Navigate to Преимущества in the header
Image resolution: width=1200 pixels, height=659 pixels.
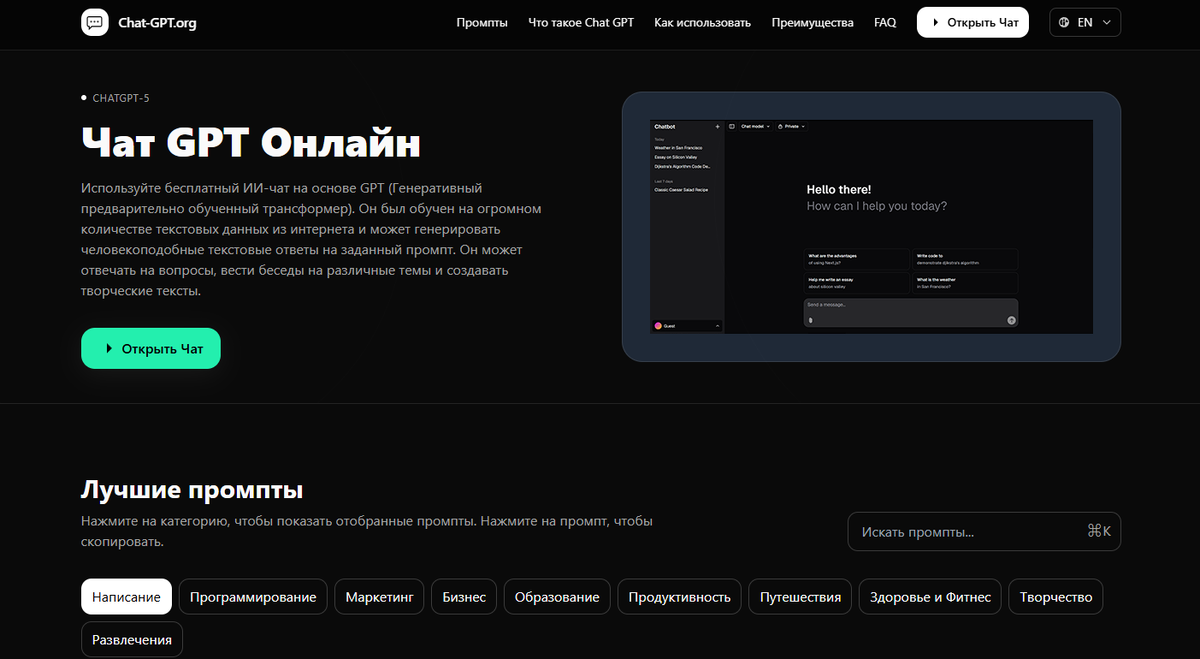pyautogui.click(x=813, y=22)
